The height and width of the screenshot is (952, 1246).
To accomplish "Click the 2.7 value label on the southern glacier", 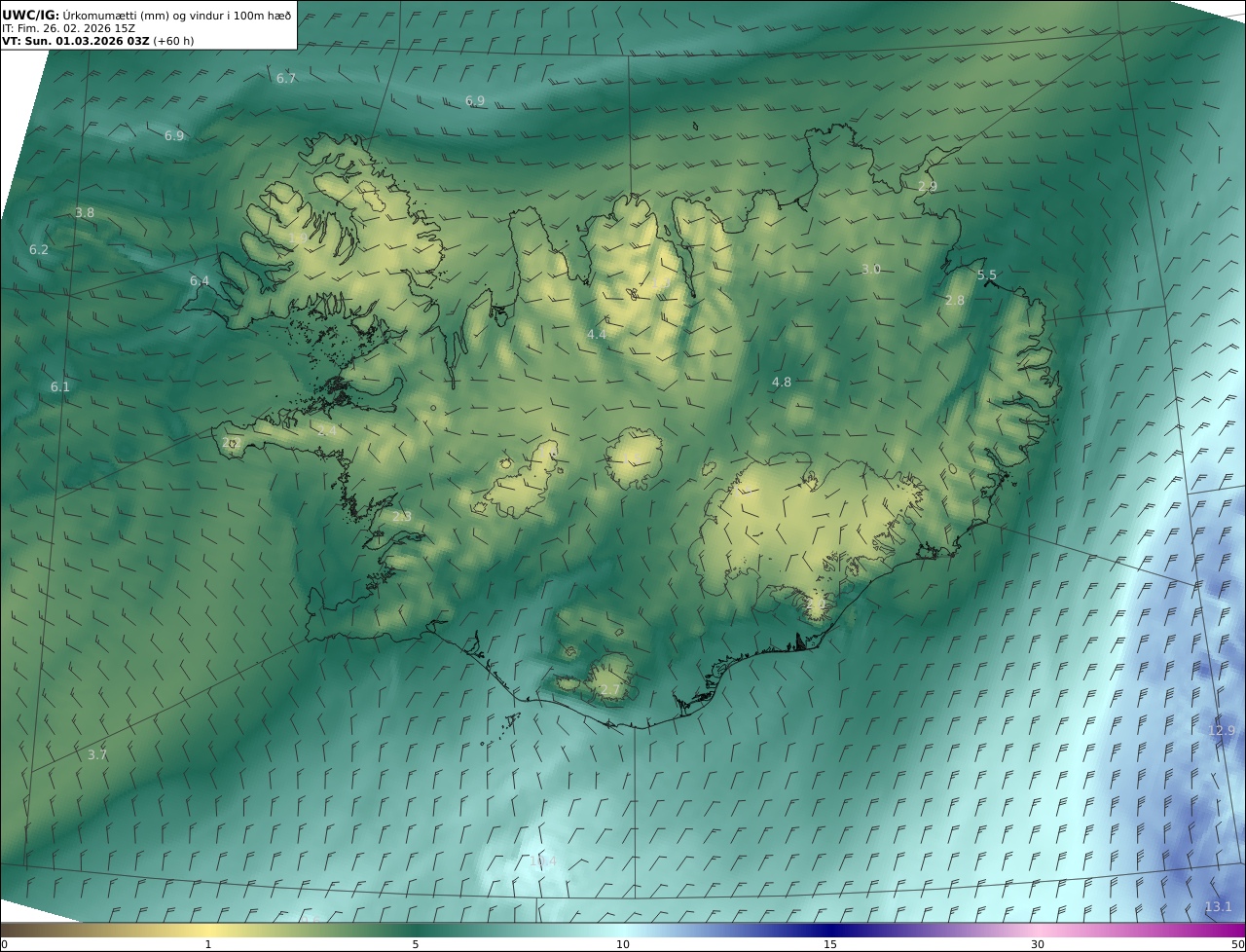I will tap(609, 690).
